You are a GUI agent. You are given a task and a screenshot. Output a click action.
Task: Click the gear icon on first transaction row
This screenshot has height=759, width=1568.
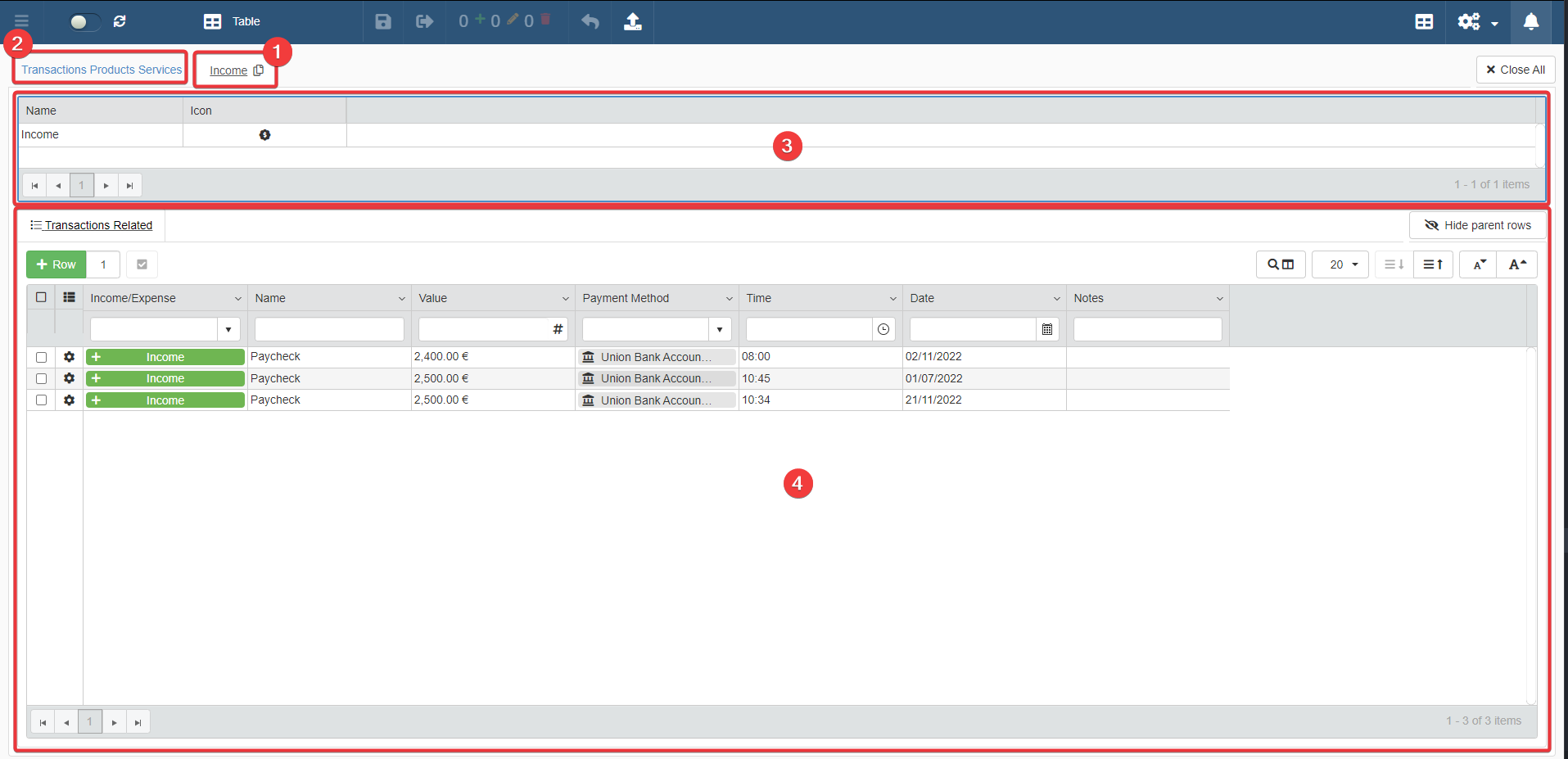[69, 357]
